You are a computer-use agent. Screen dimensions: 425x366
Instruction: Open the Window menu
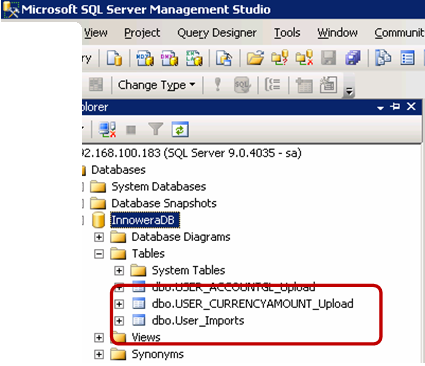(x=337, y=33)
